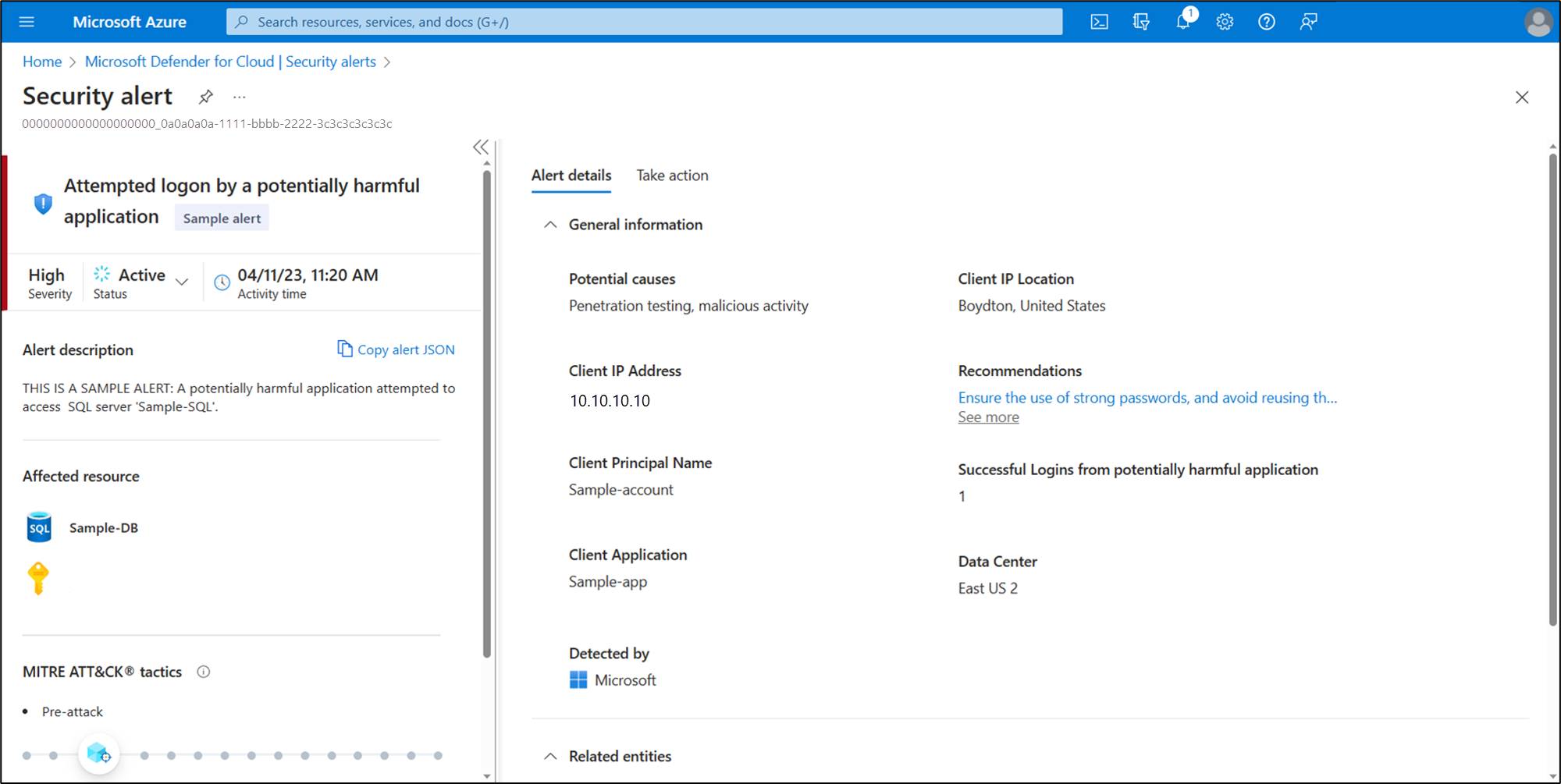Open the Directories and subscriptions filter icon
Screen dimensions: 1561x784
click(1141, 22)
